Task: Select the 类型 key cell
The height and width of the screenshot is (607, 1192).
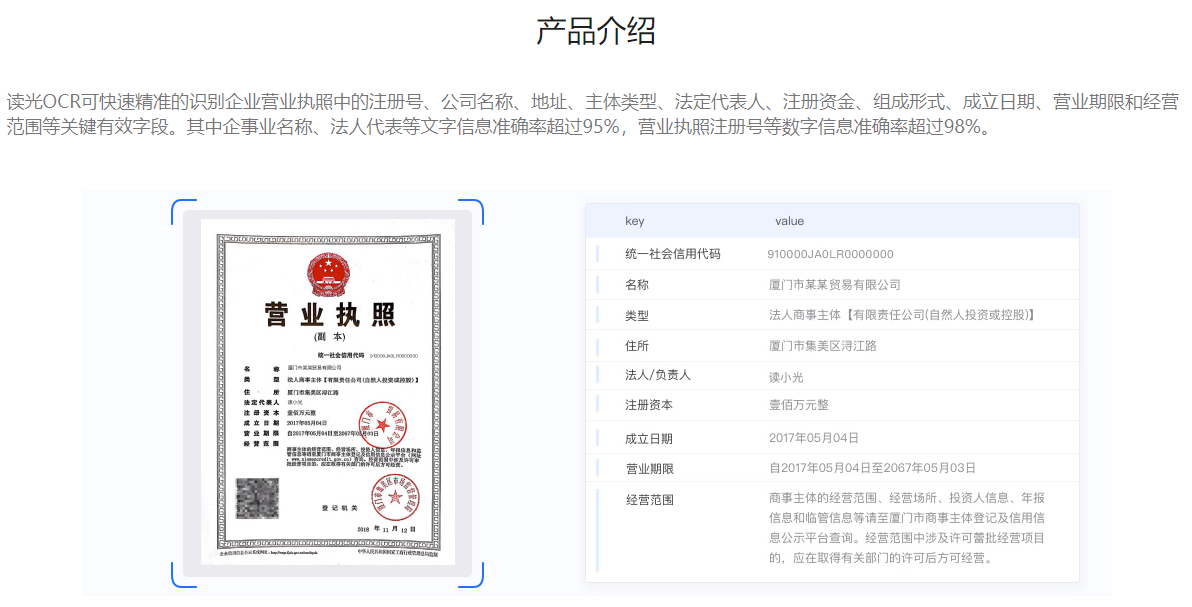Action: point(637,316)
